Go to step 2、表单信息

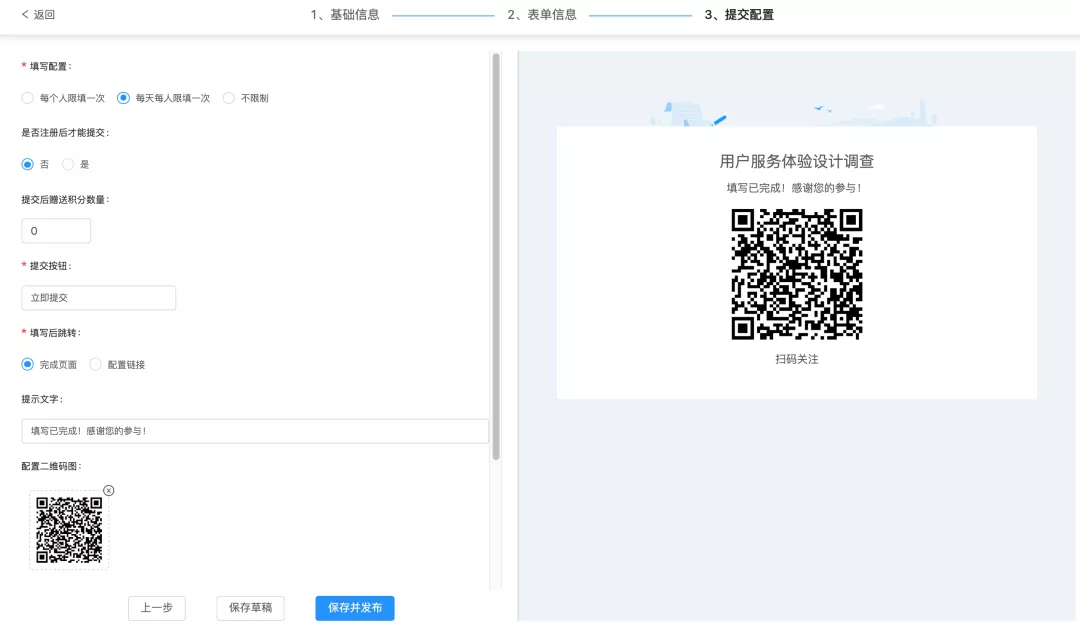541,14
